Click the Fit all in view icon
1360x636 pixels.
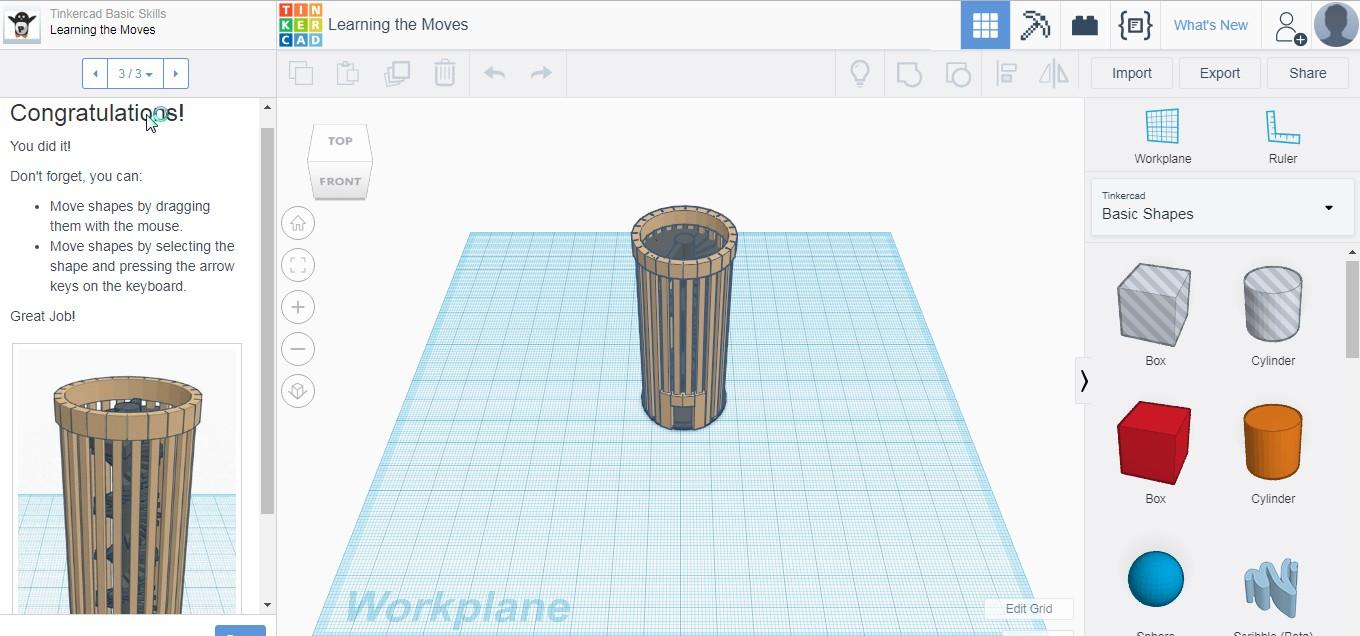(298, 265)
